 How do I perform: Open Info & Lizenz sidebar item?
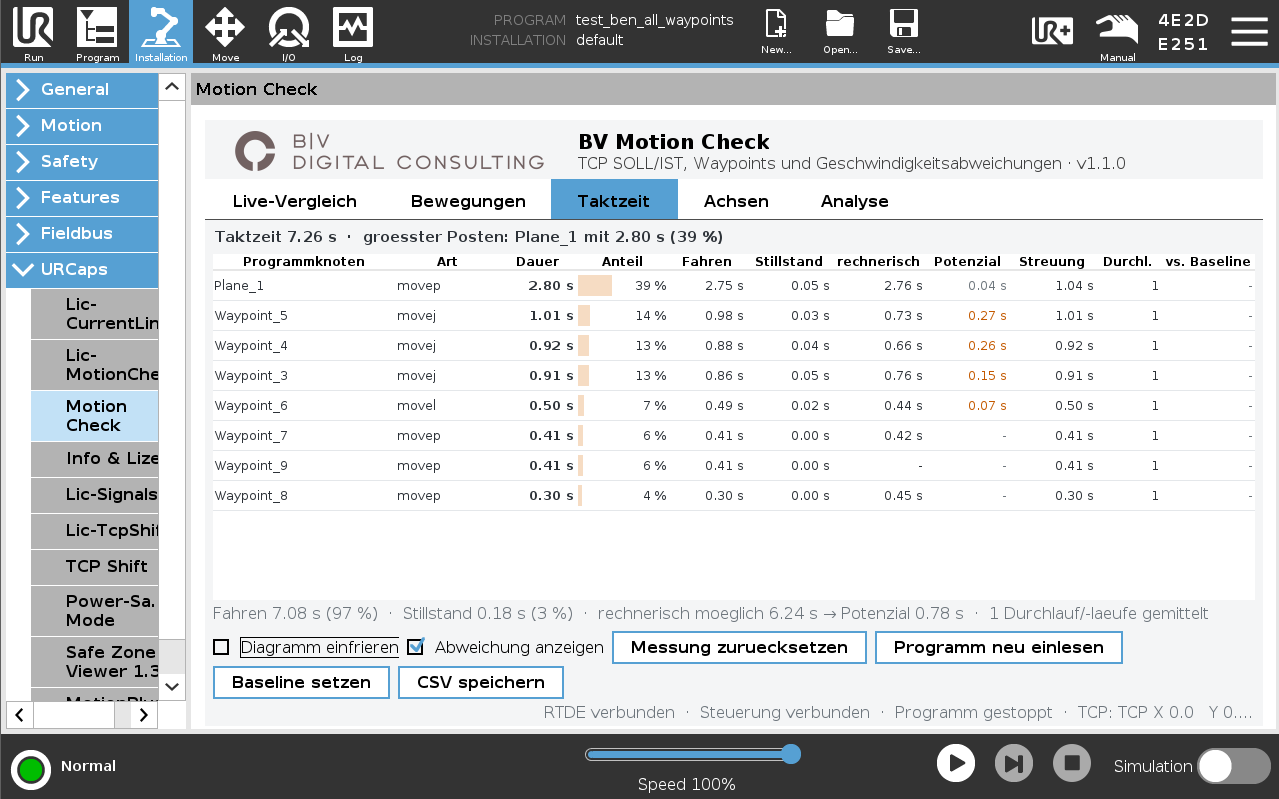[x=95, y=459]
